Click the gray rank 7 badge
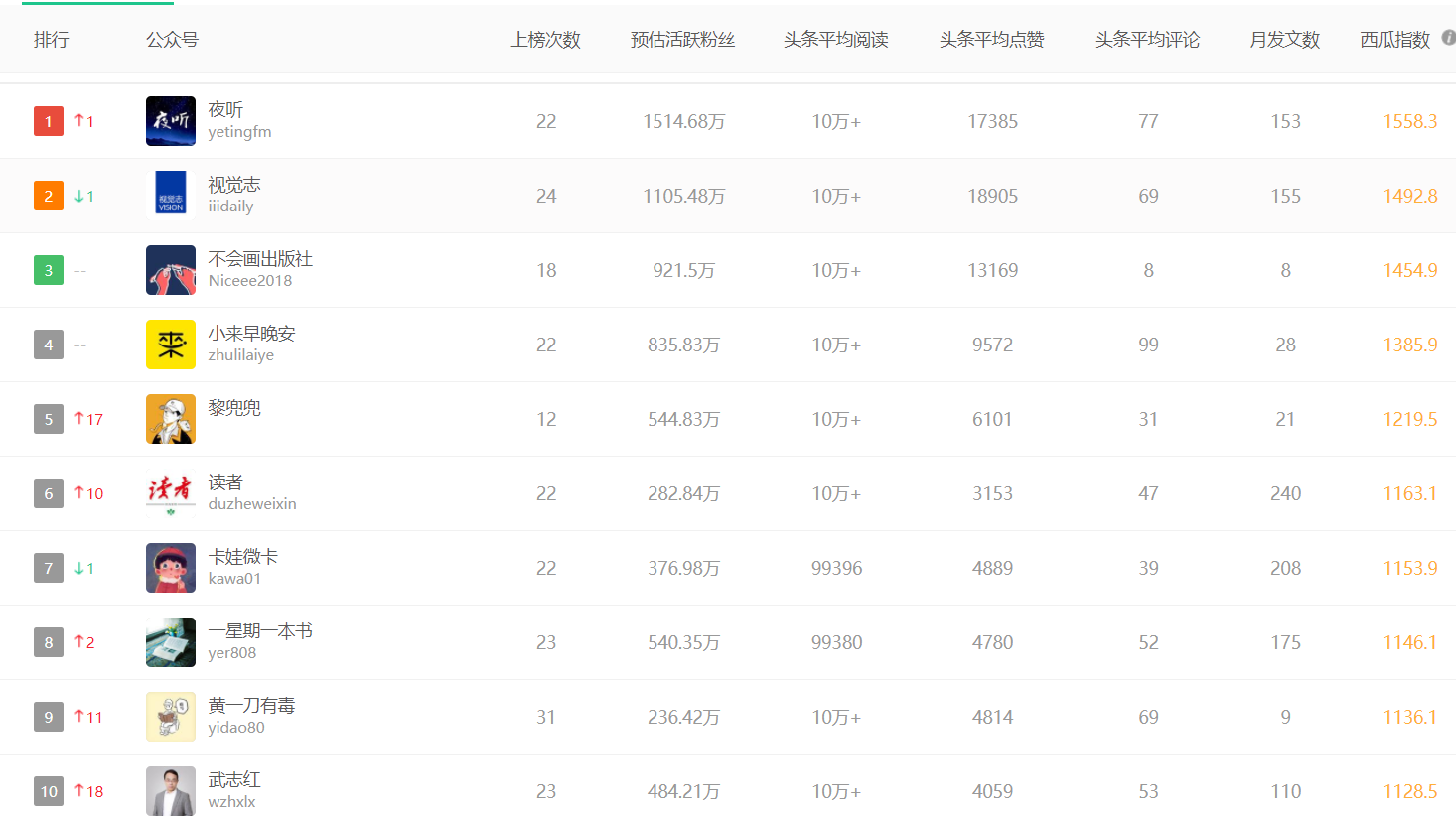Image resolution: width=1456 pixels, height=827 pixels. pos(49,568)
